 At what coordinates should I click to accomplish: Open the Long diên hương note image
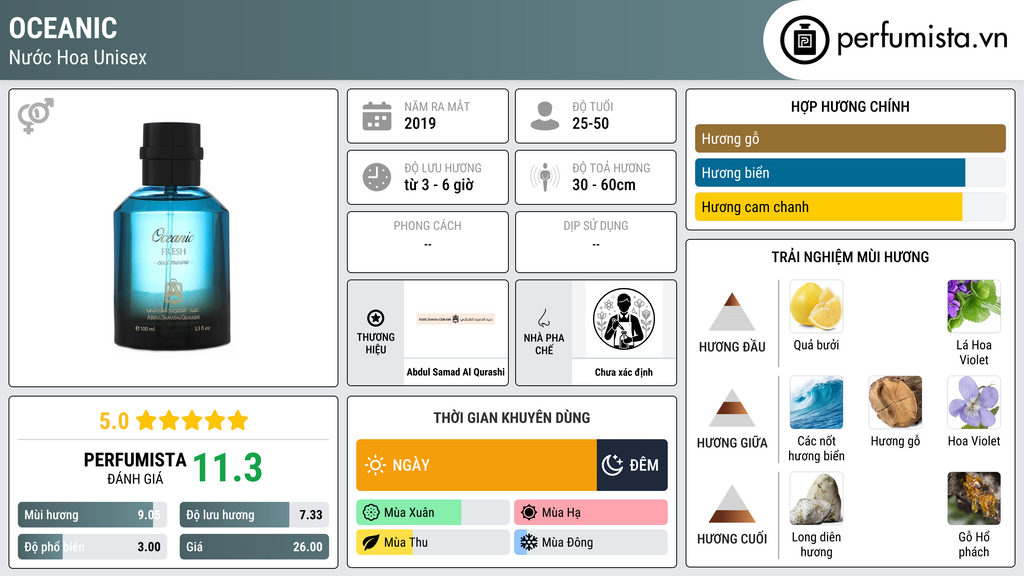coord(816,499)
